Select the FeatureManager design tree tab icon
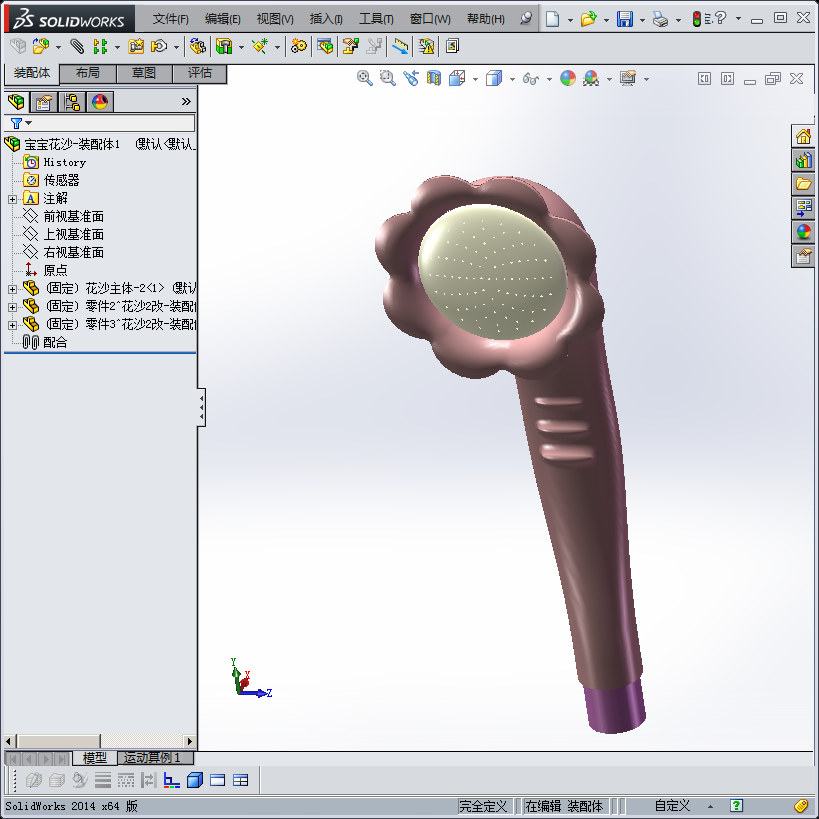 16,102
